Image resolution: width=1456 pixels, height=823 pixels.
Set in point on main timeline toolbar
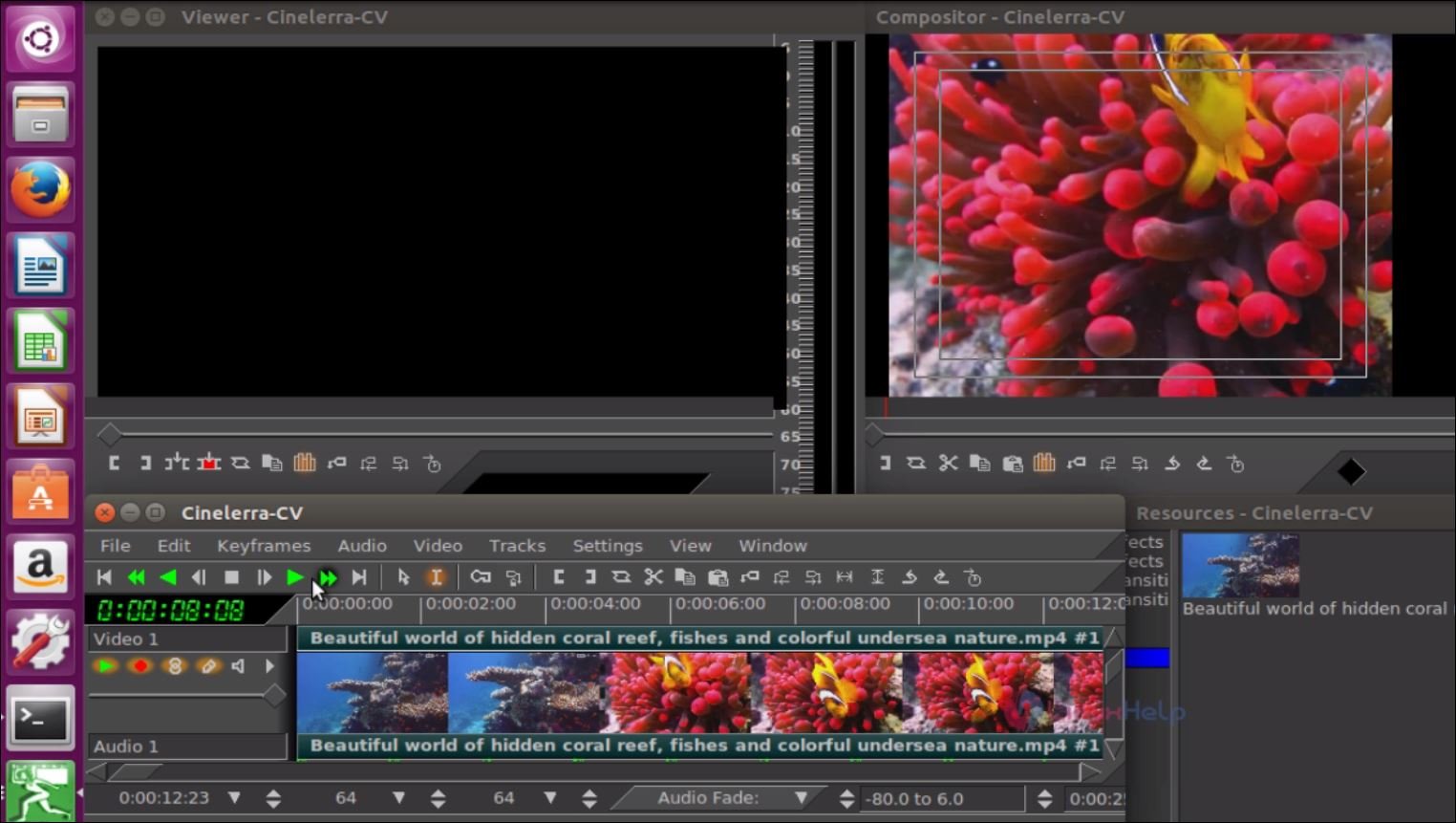click(x=559, y=577)
